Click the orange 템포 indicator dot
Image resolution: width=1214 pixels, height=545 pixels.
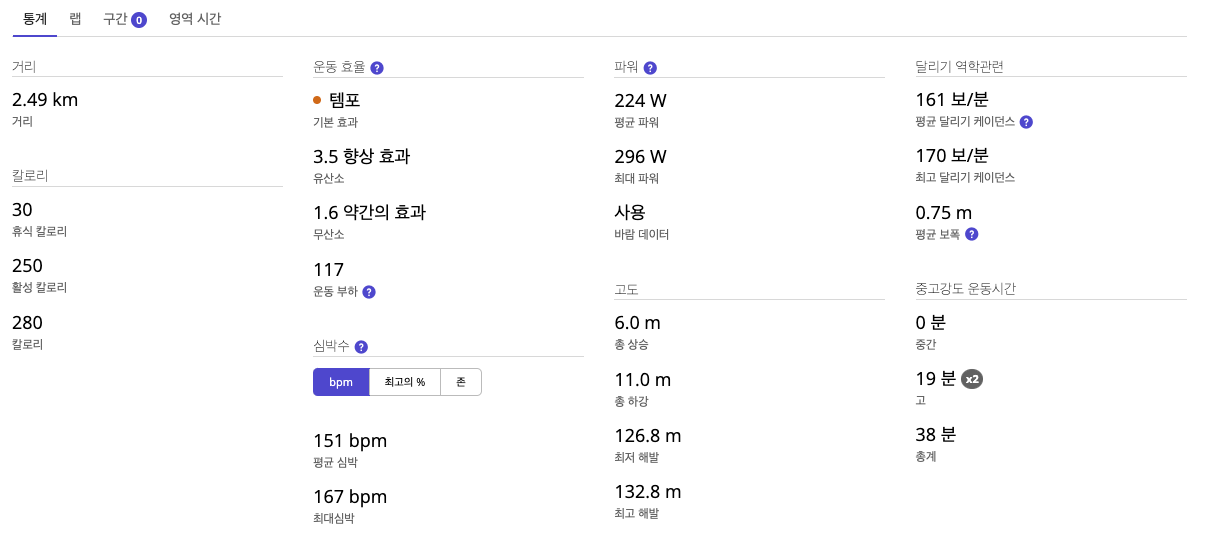(x=317, y=100)
